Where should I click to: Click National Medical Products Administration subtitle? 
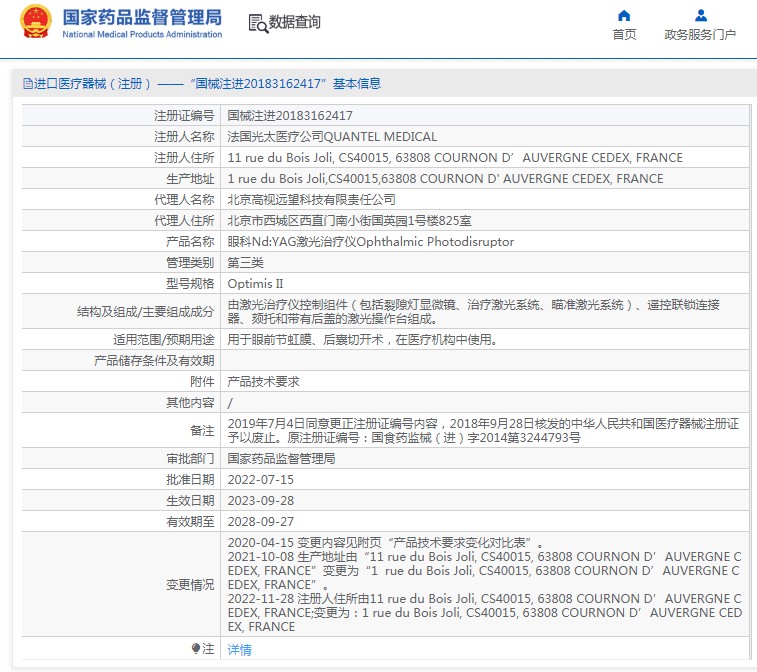tap(142, 34)
